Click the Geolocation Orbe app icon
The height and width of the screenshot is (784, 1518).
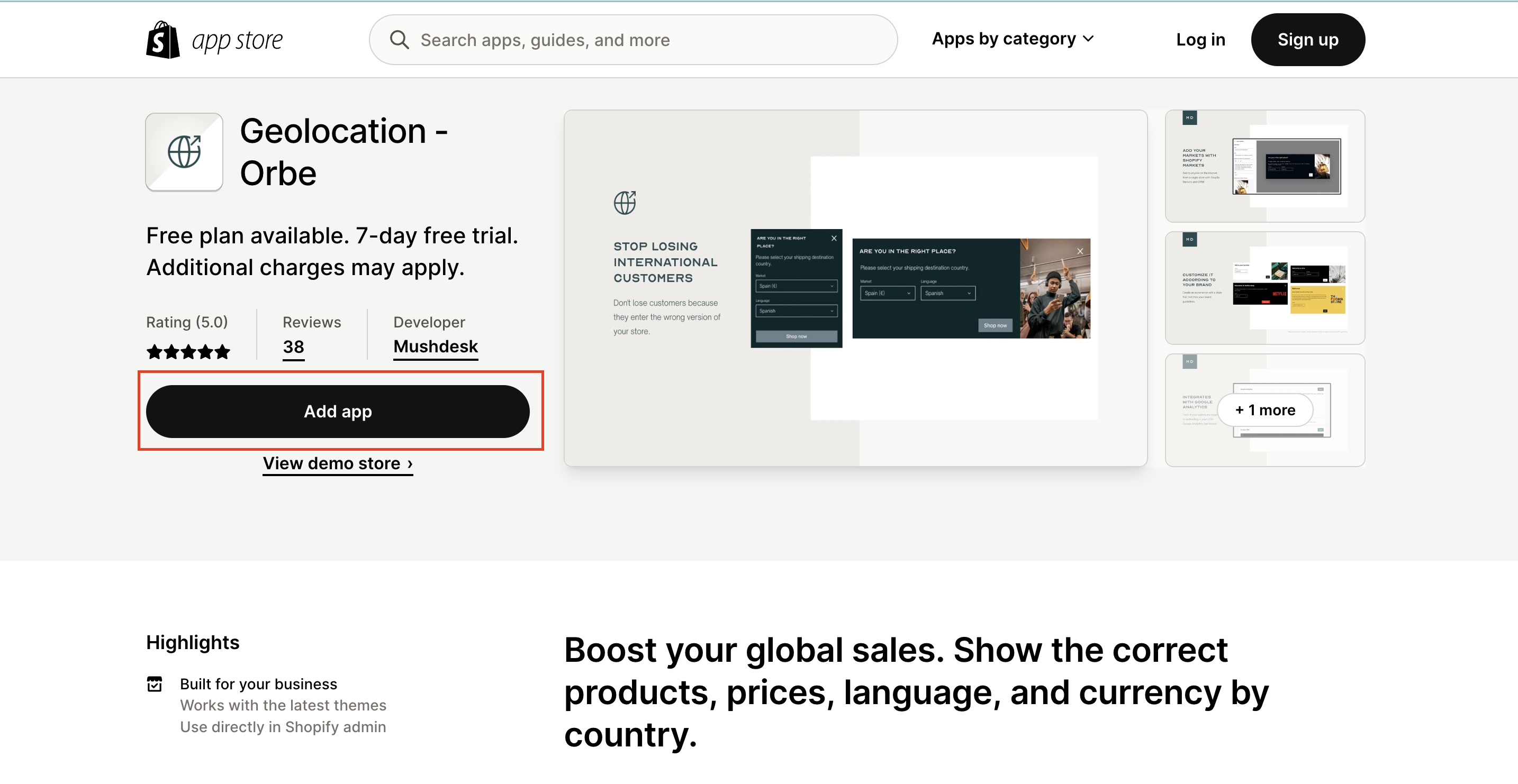click(184, 152)
